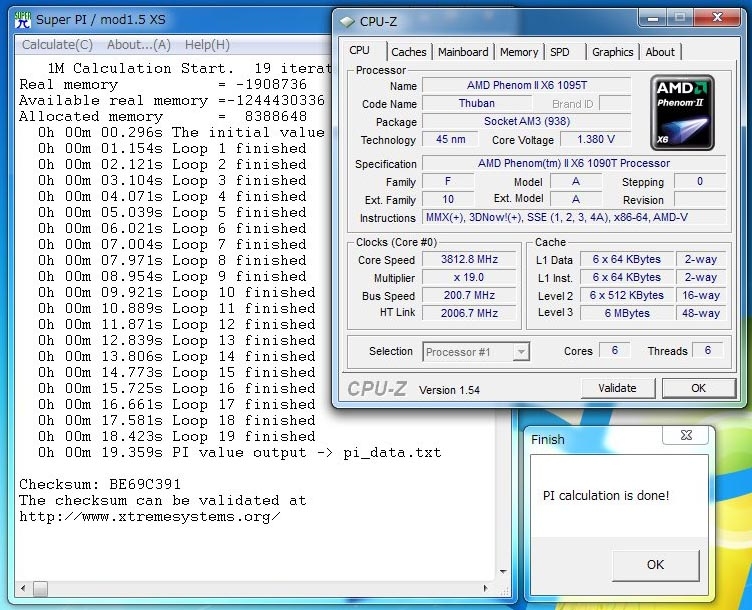Open the Help(H) menu
The image size is (752, 610).
pos(207,45)
